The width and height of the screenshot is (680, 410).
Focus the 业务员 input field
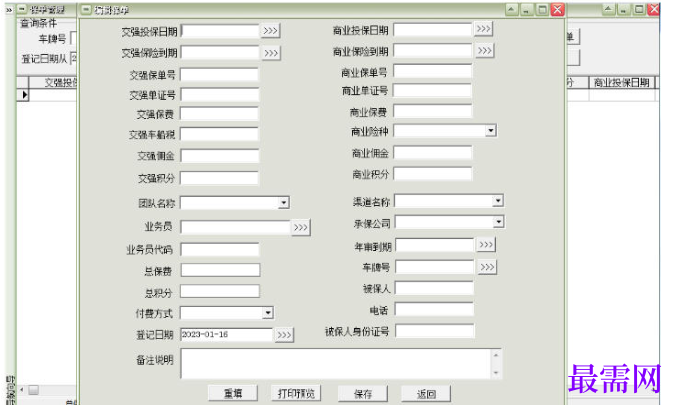[x=235, y=227]
